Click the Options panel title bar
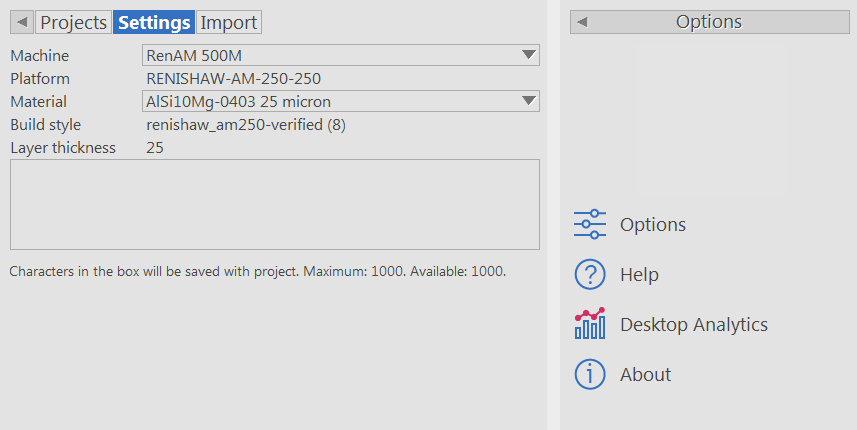This screenshot has width=857, height=430. tap(709, 22)
